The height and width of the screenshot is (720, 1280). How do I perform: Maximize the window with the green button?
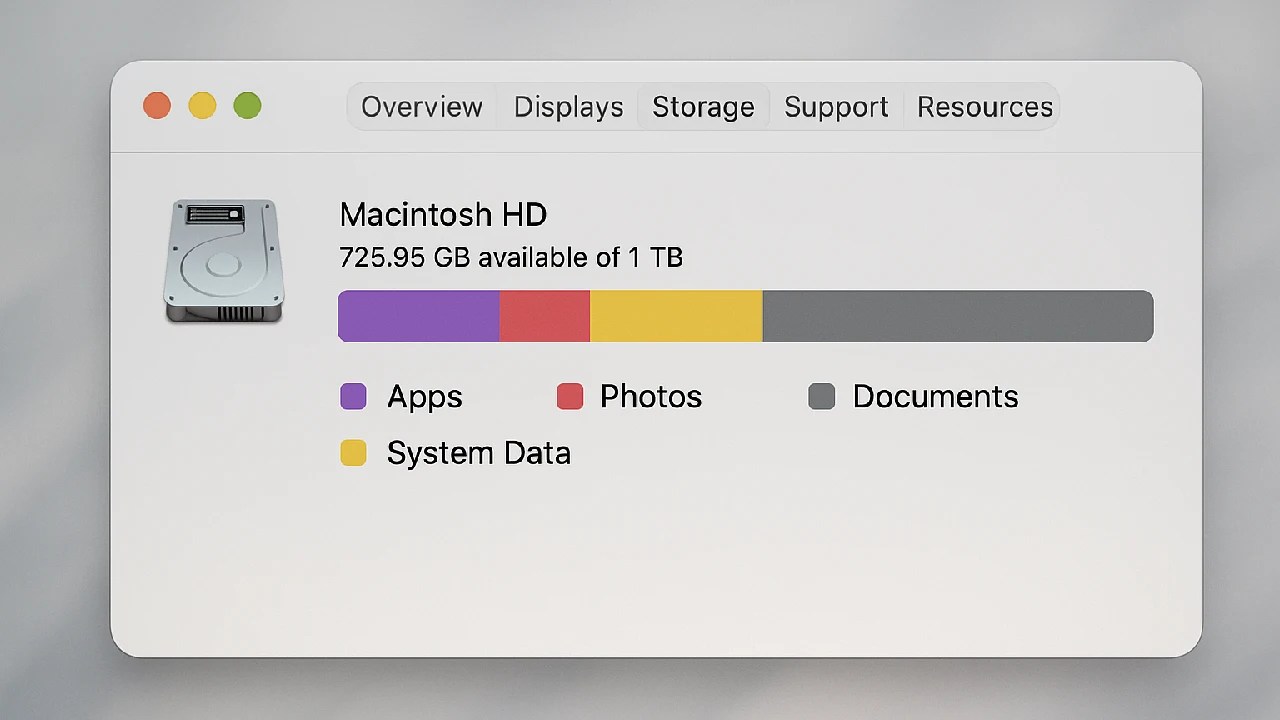point(247,106)
